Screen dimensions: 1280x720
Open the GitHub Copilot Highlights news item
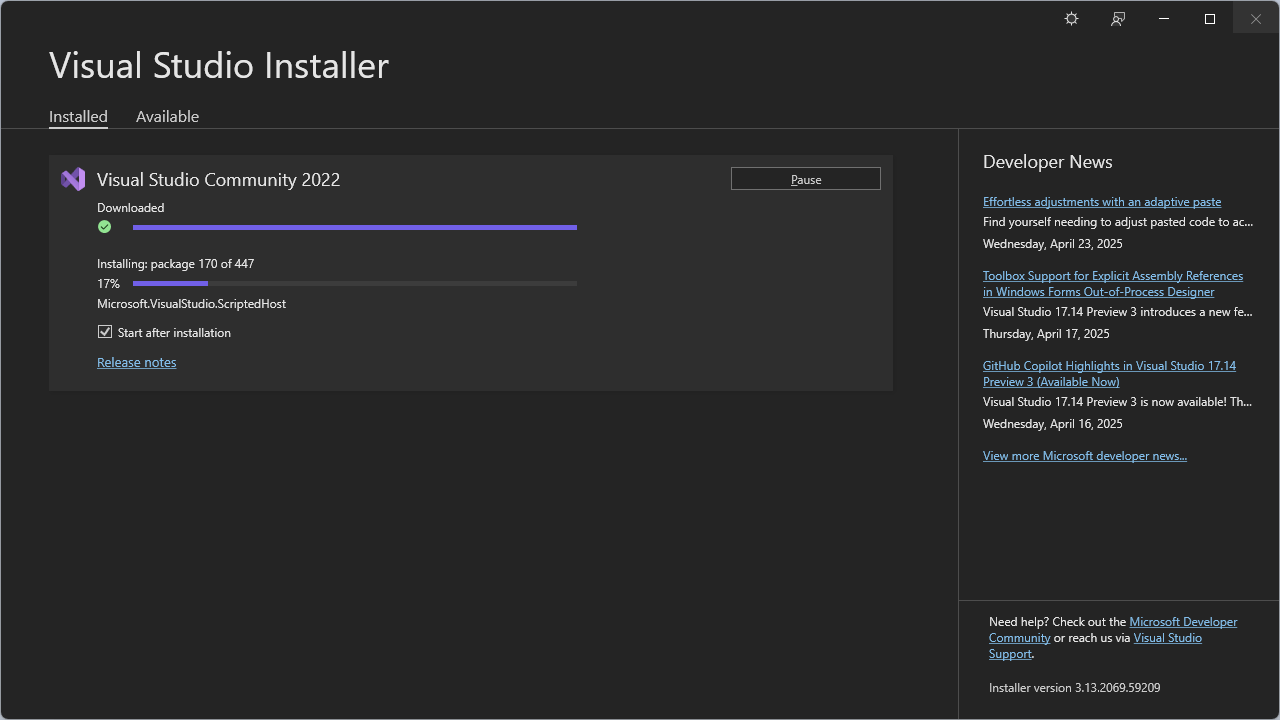coord(1109,373)
